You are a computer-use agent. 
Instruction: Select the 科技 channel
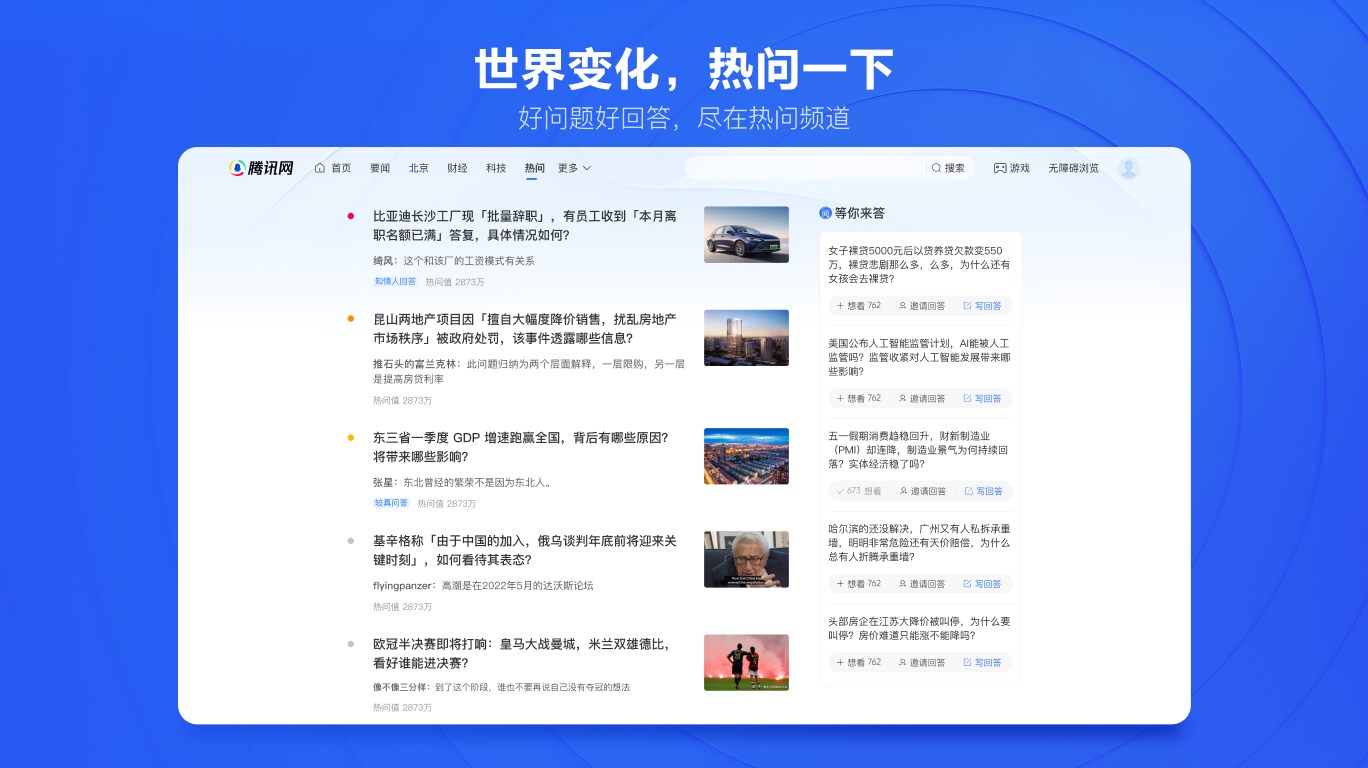[496, 168]
